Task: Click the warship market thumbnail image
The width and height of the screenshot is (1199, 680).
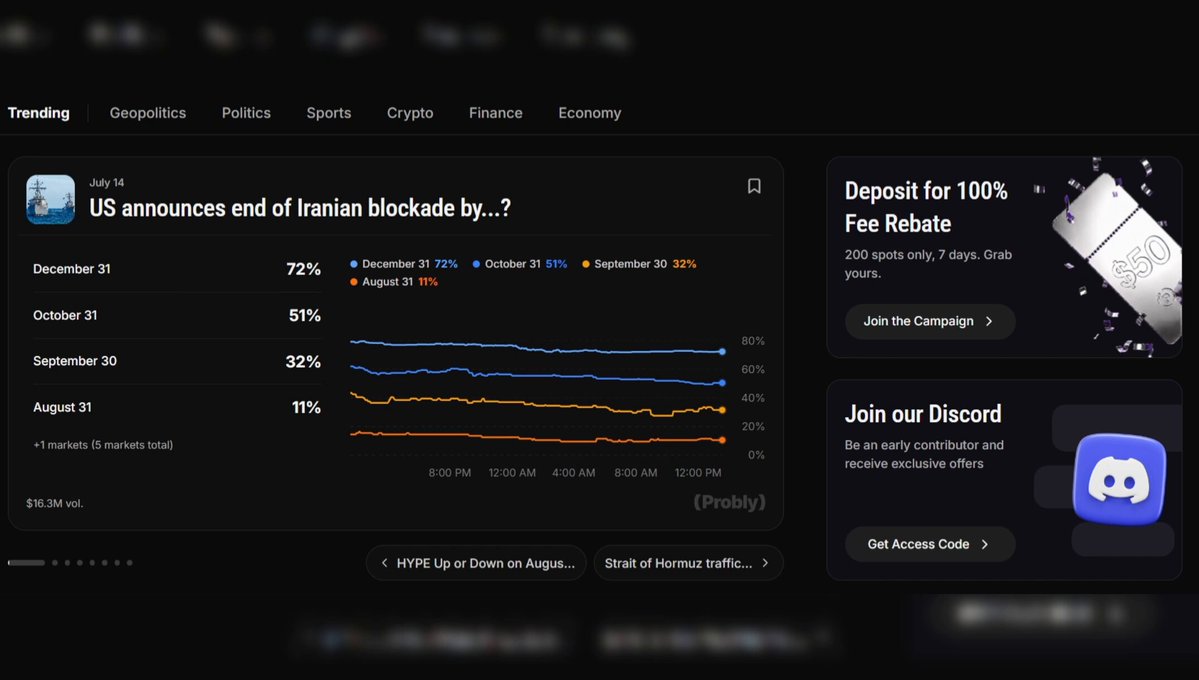Action: click(x=50, y=200)
